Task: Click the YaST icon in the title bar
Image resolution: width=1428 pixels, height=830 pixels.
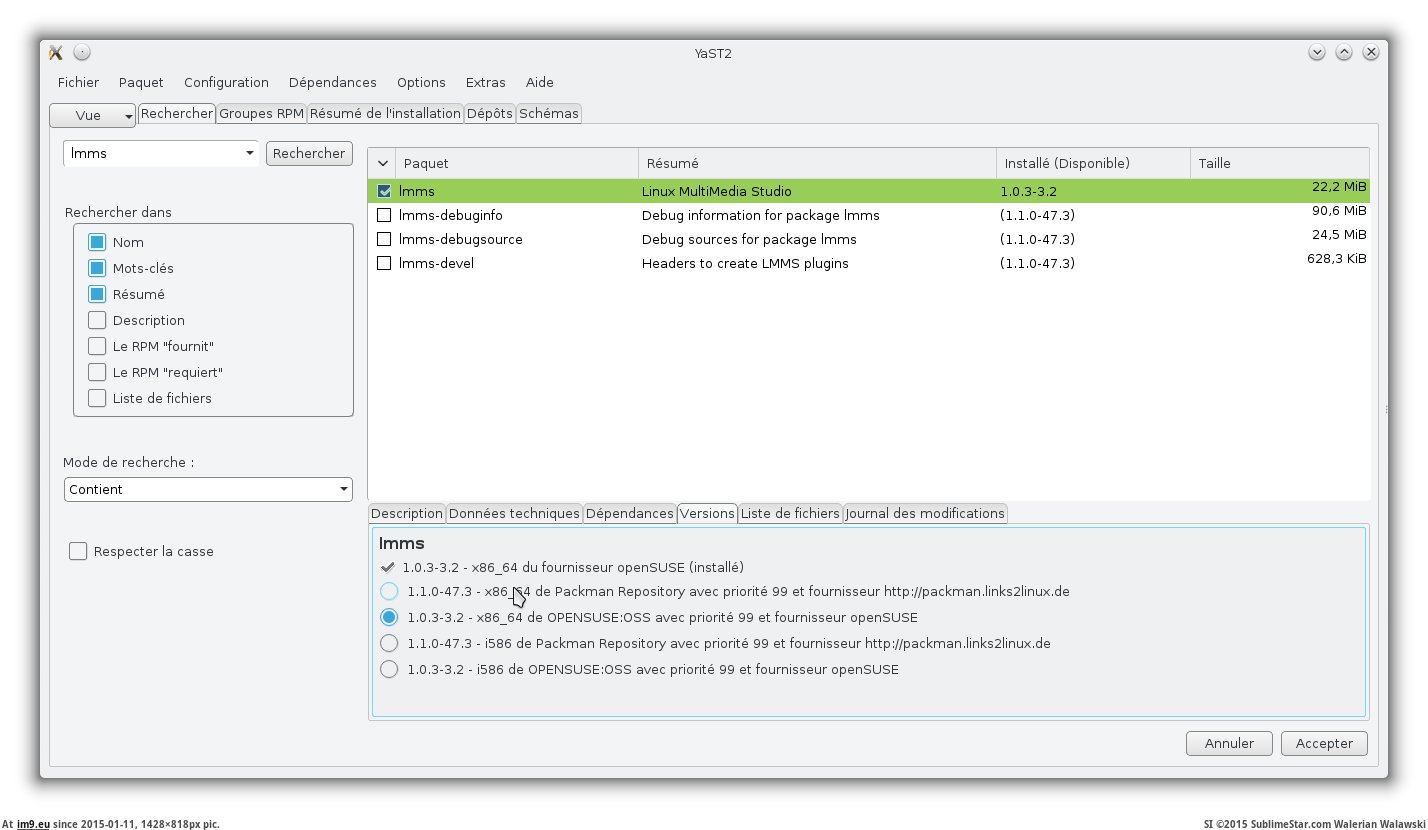Action: pos(56,53)
